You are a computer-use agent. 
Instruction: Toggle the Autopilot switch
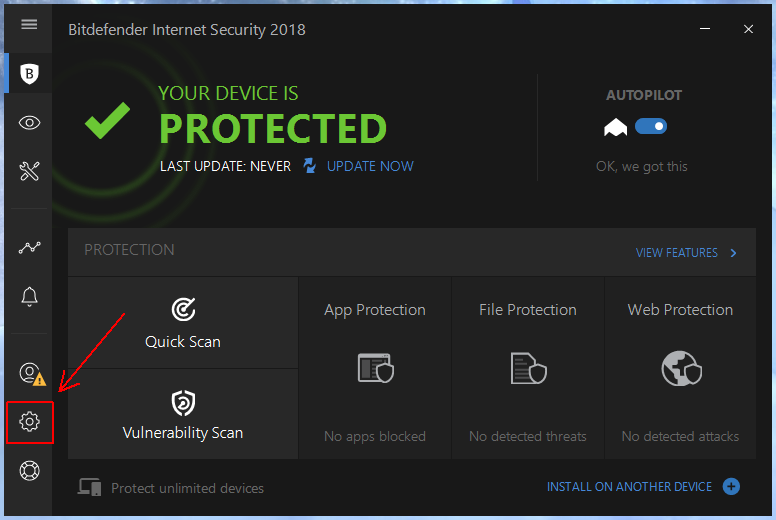tap(651, 127)
